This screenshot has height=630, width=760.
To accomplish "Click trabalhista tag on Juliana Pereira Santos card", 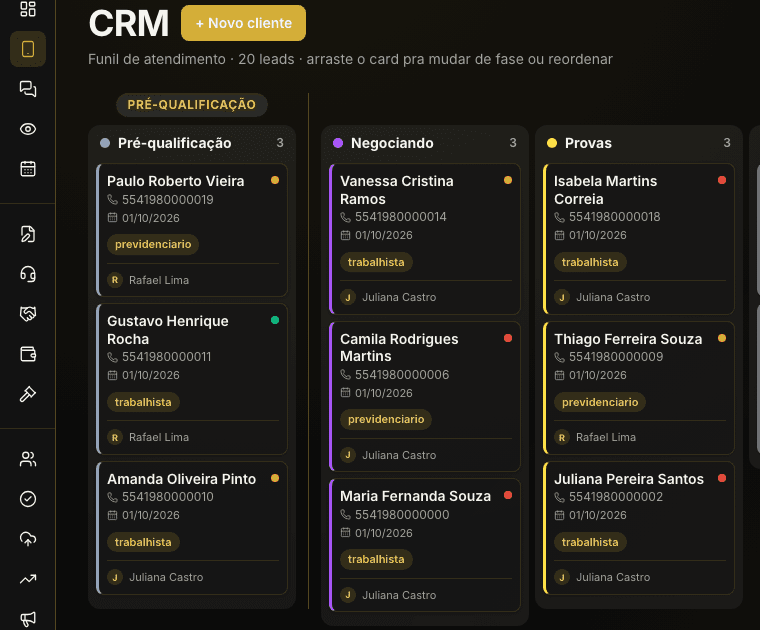I will 590,542.
